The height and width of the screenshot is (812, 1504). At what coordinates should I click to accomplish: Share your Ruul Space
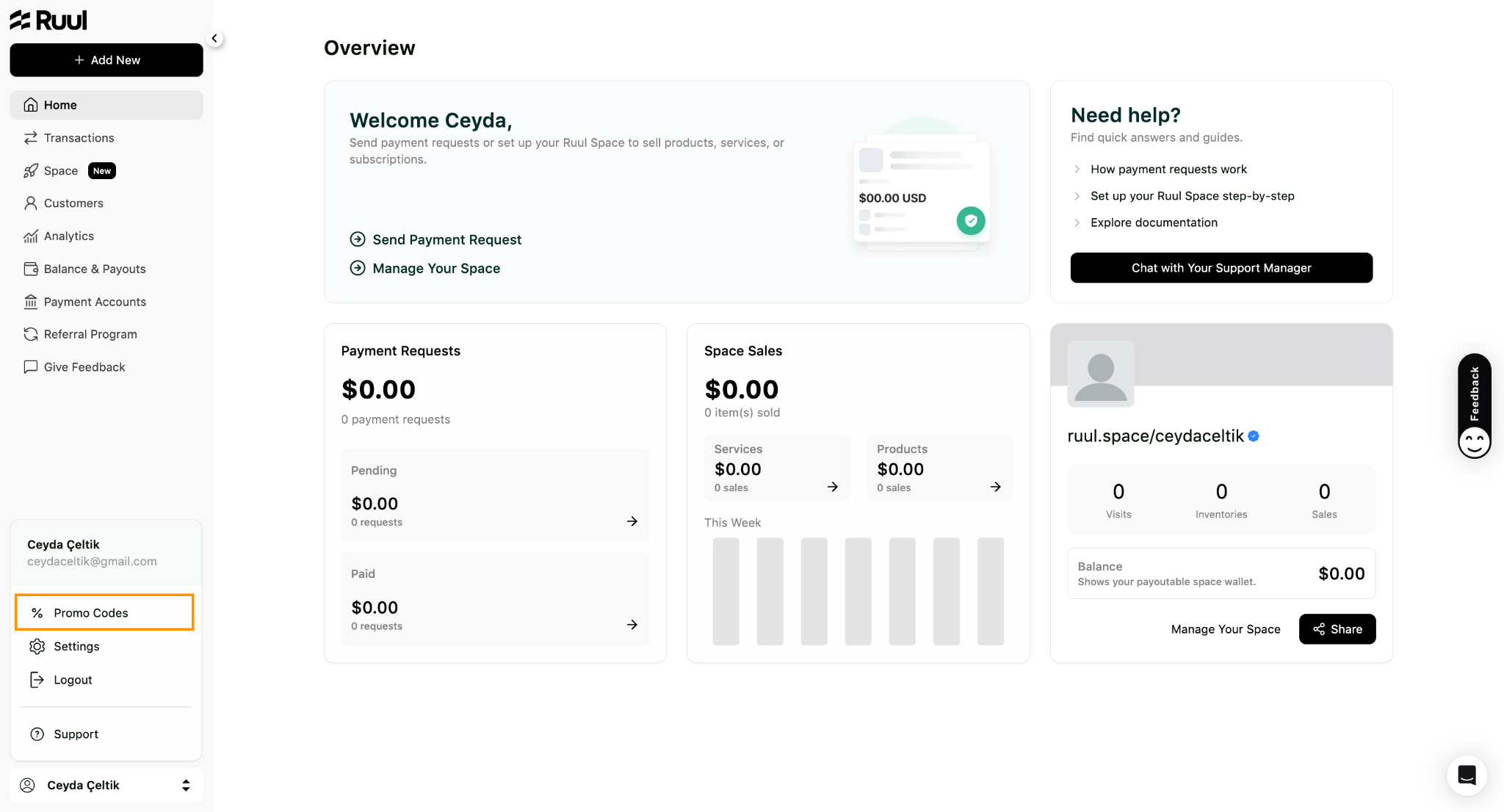click(x=1337, y=629)
